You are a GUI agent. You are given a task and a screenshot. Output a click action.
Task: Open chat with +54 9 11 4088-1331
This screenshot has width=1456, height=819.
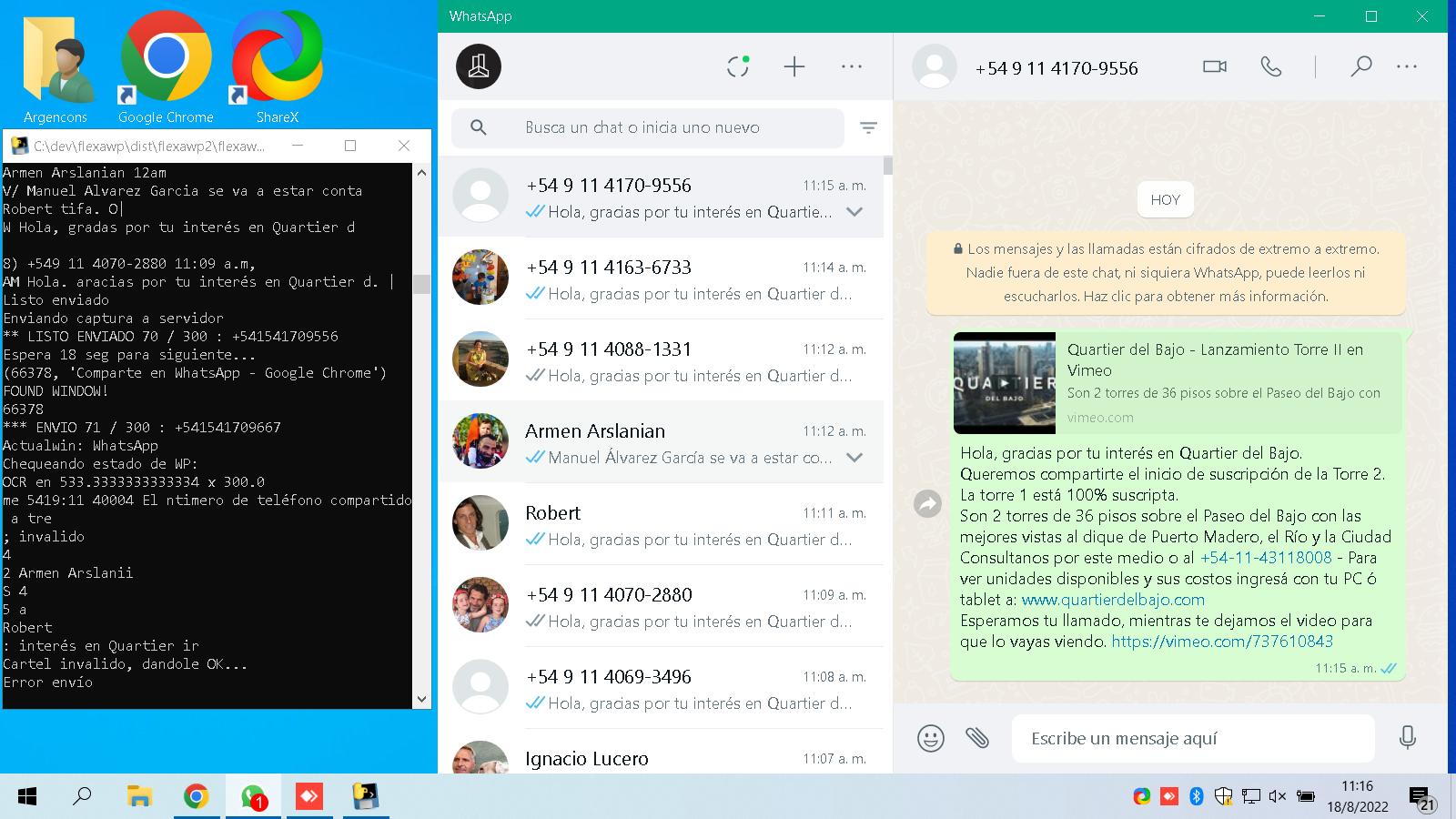coord(662,360)
